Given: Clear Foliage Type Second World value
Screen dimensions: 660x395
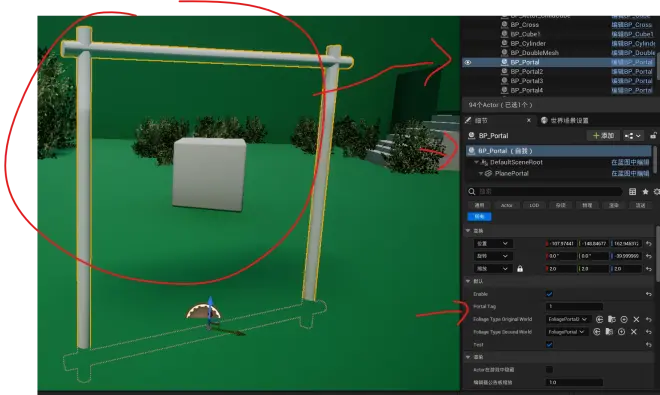Looking at the screenshot, I should click(x=634, y=332).
